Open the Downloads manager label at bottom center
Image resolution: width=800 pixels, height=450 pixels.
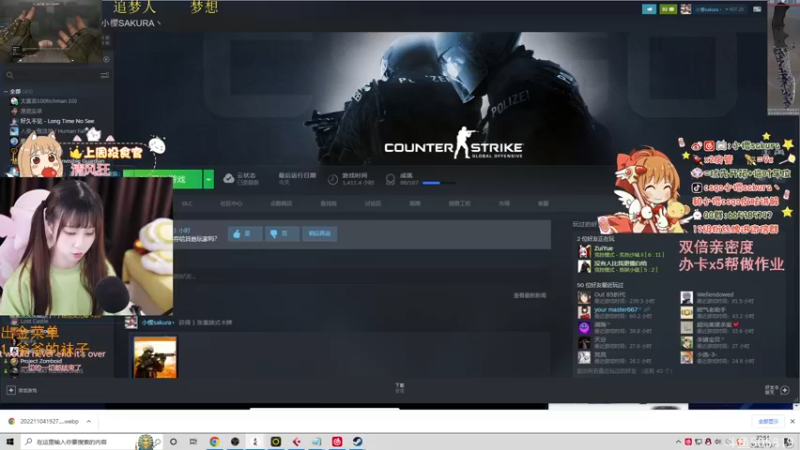point(399,388)
